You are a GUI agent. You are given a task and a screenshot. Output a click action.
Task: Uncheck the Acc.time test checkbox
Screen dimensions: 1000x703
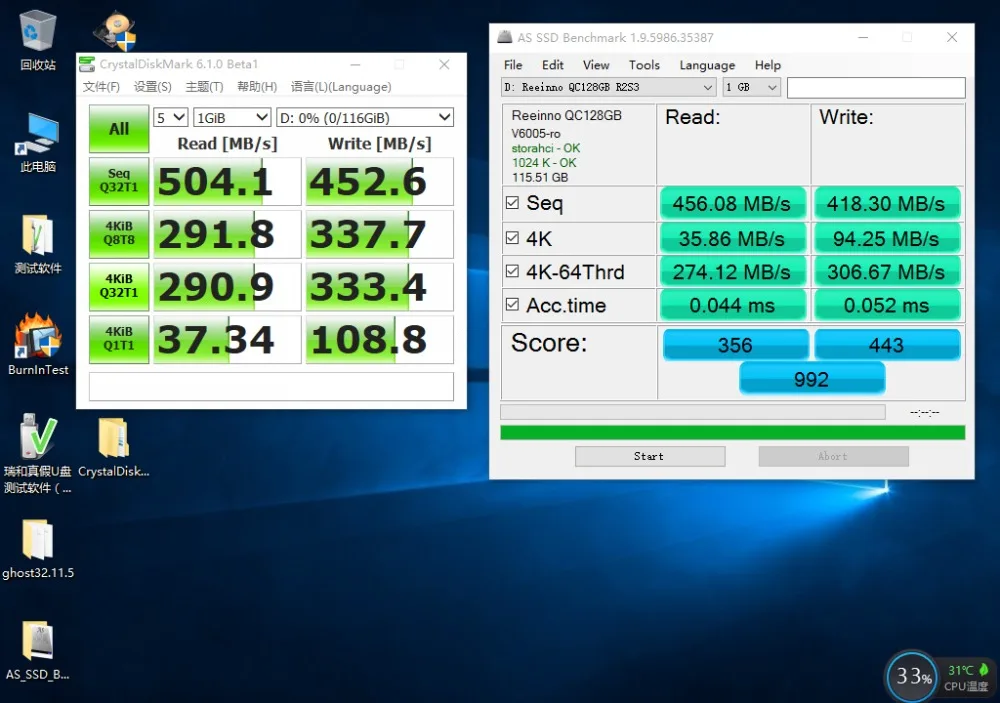coord(512,304)
